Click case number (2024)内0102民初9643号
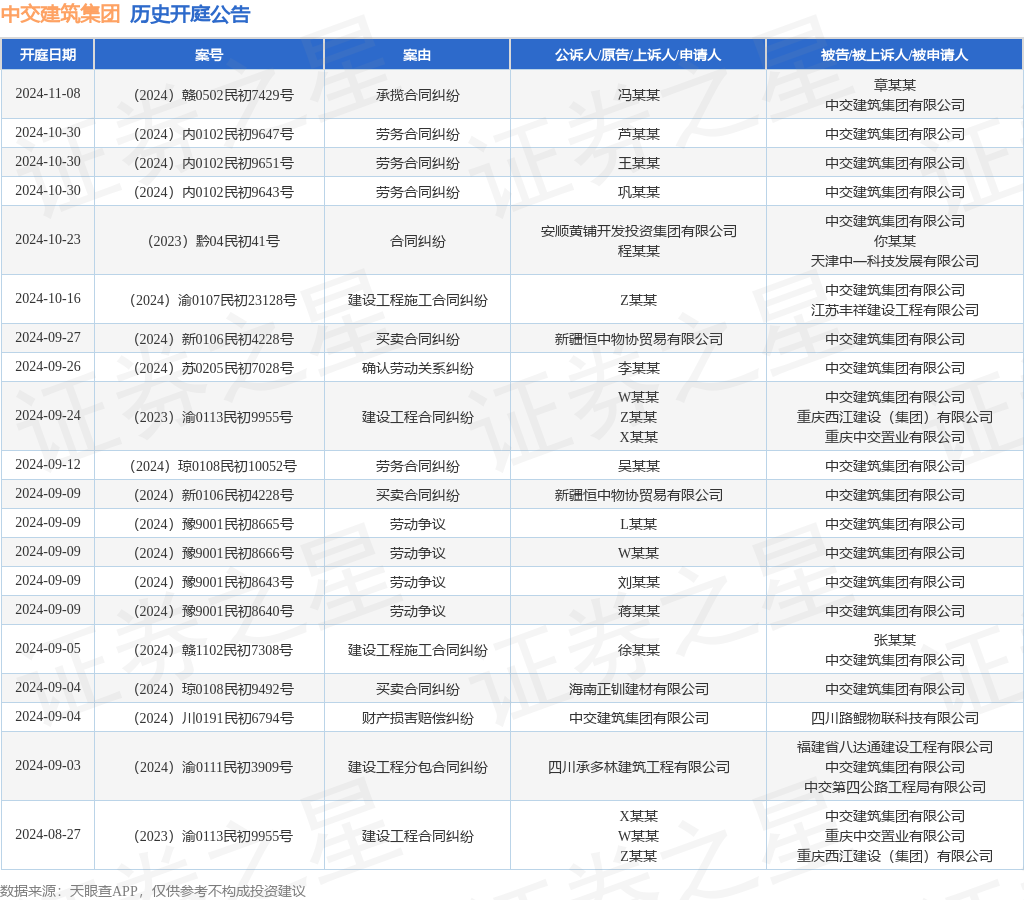The height and width of the screenshot is (900, 1024). coord(214,193)
